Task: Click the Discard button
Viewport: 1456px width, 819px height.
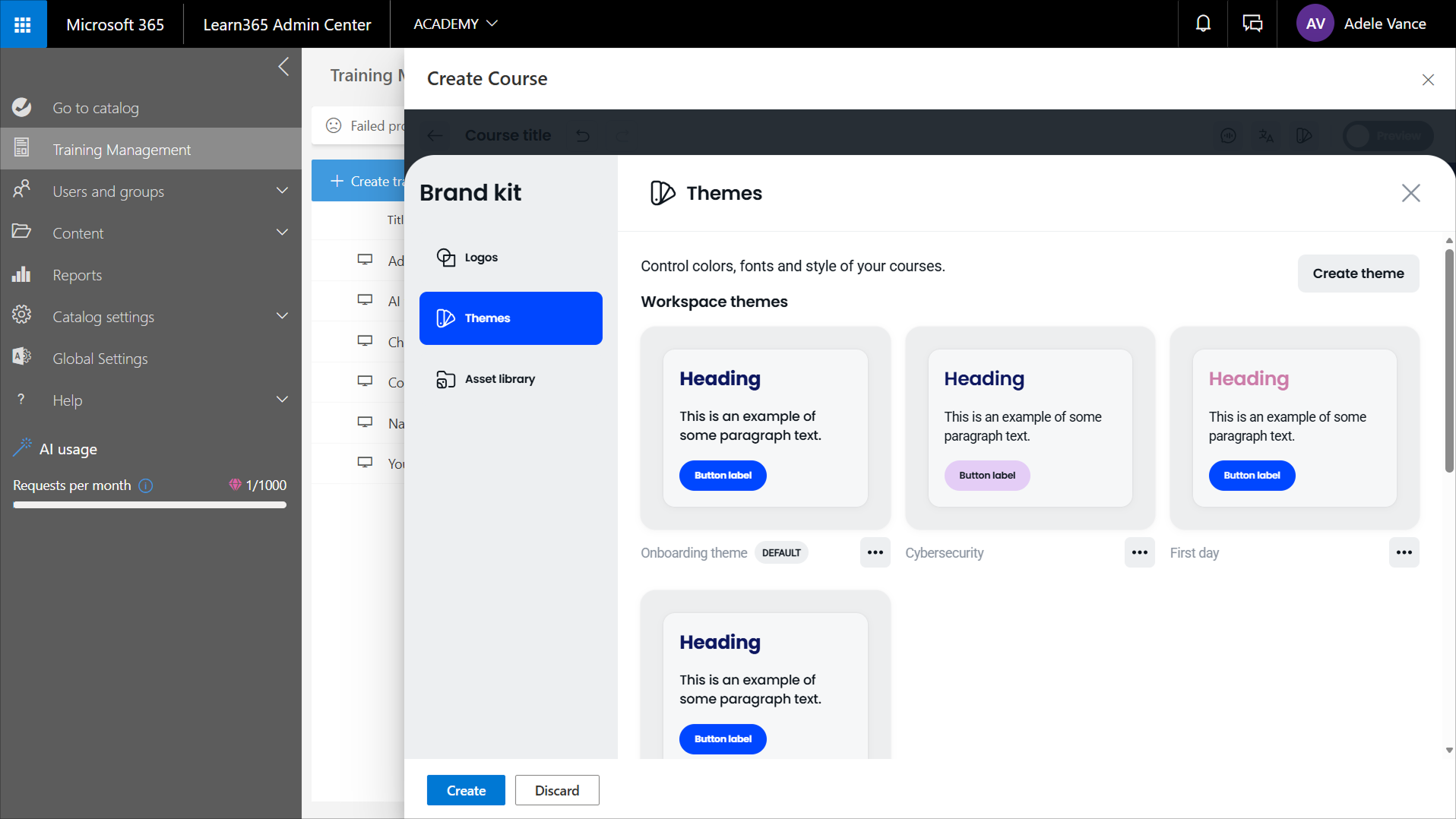Action: 556,790
